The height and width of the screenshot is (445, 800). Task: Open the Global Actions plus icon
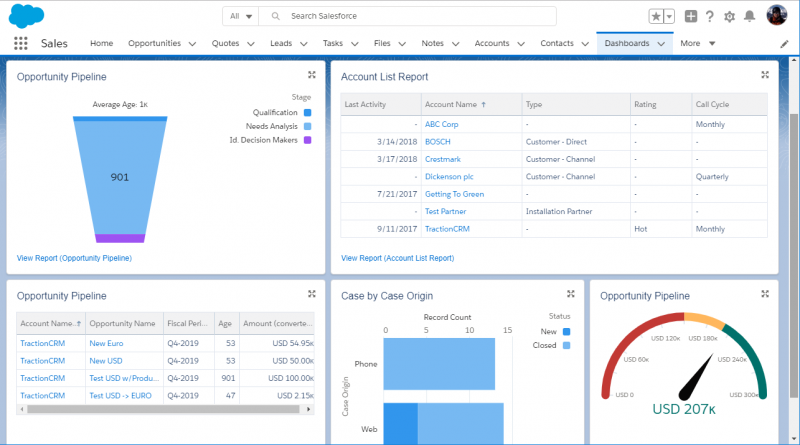pos(691,16)
